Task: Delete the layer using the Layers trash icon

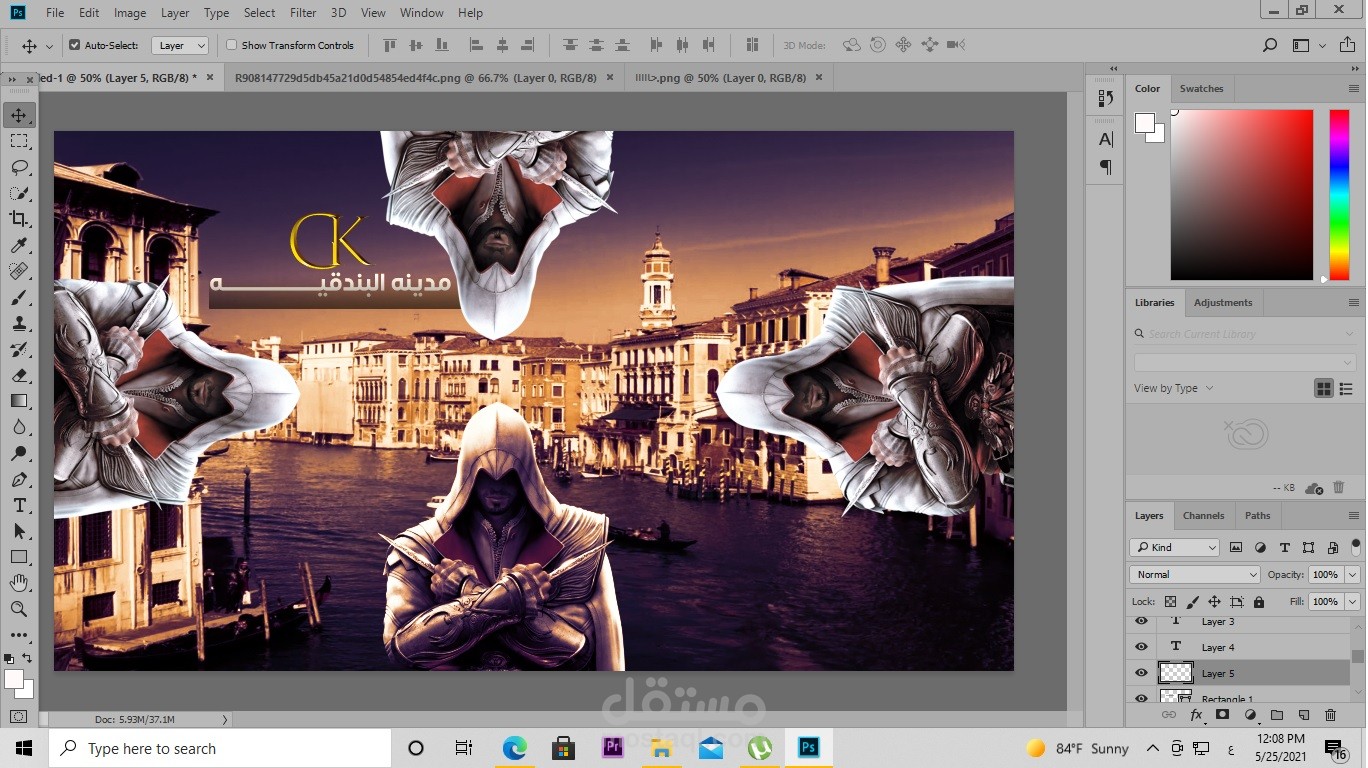Action: [x=1330, y=715]
